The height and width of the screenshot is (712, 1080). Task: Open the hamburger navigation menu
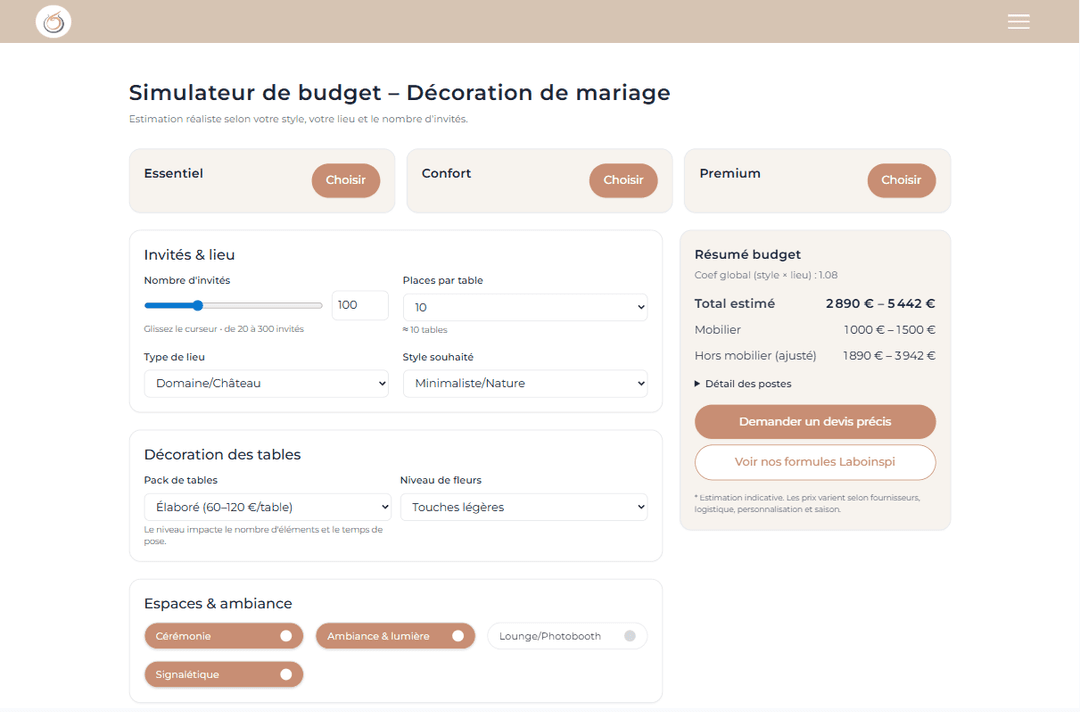(x=1018, y=21)
